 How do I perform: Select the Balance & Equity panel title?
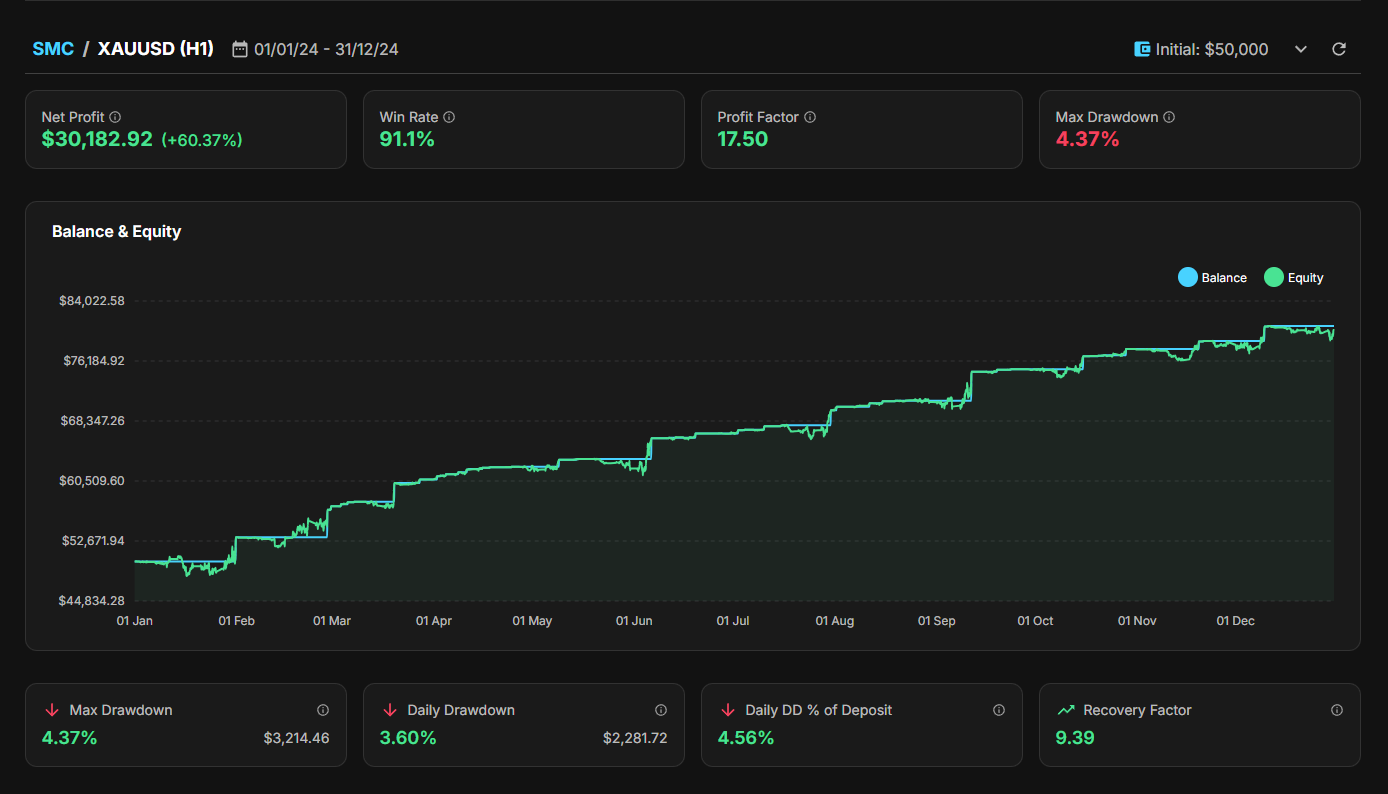point(116,231)
